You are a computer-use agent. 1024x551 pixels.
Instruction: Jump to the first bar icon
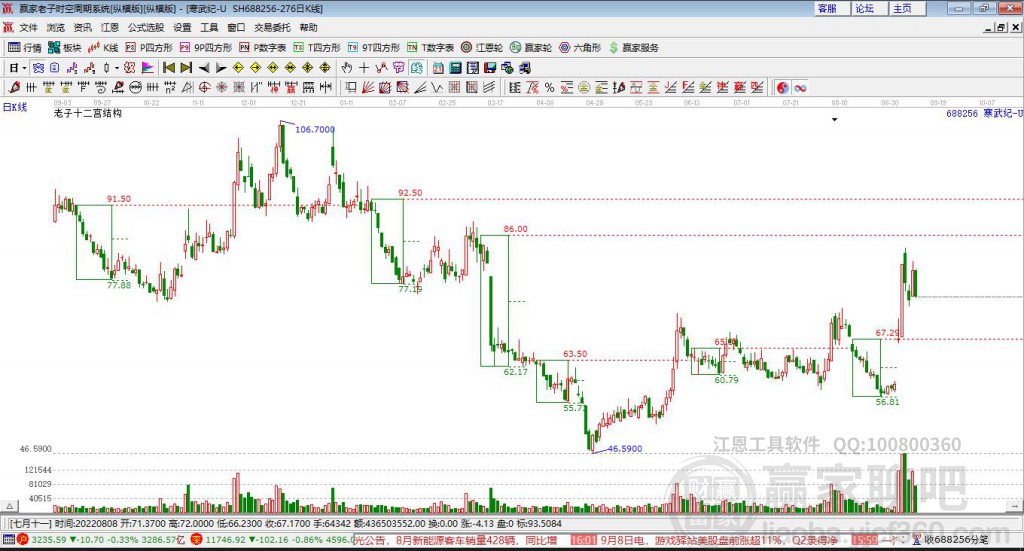coord(168,68)
